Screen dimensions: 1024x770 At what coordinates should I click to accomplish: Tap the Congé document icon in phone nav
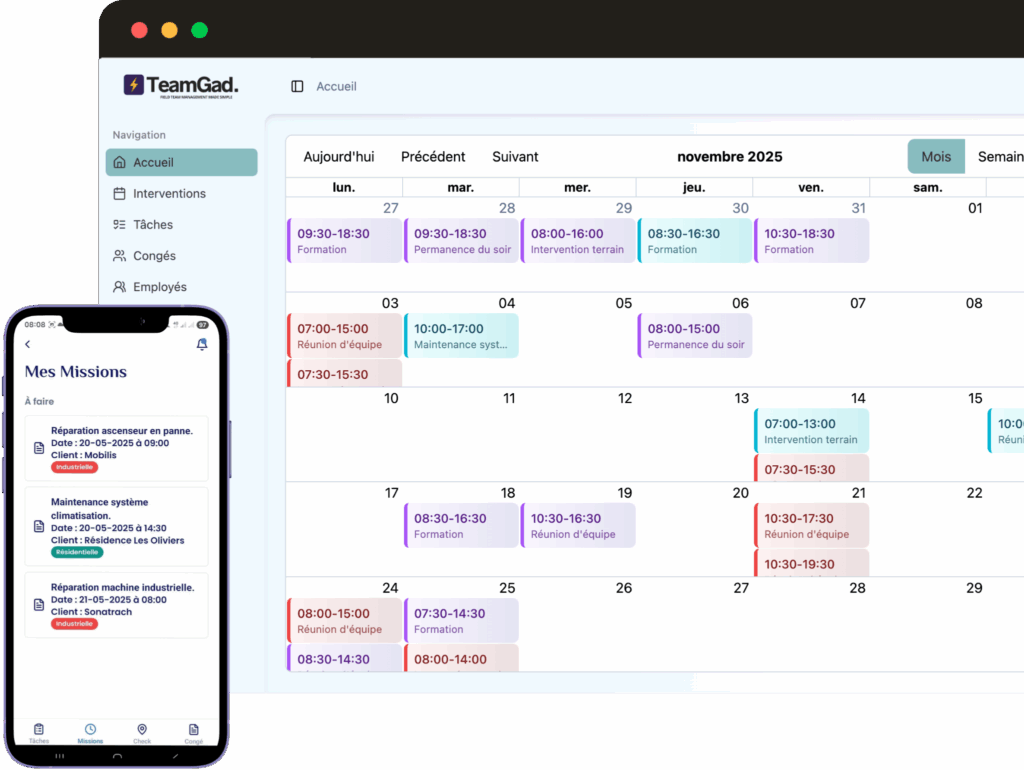tap(194, 730)
